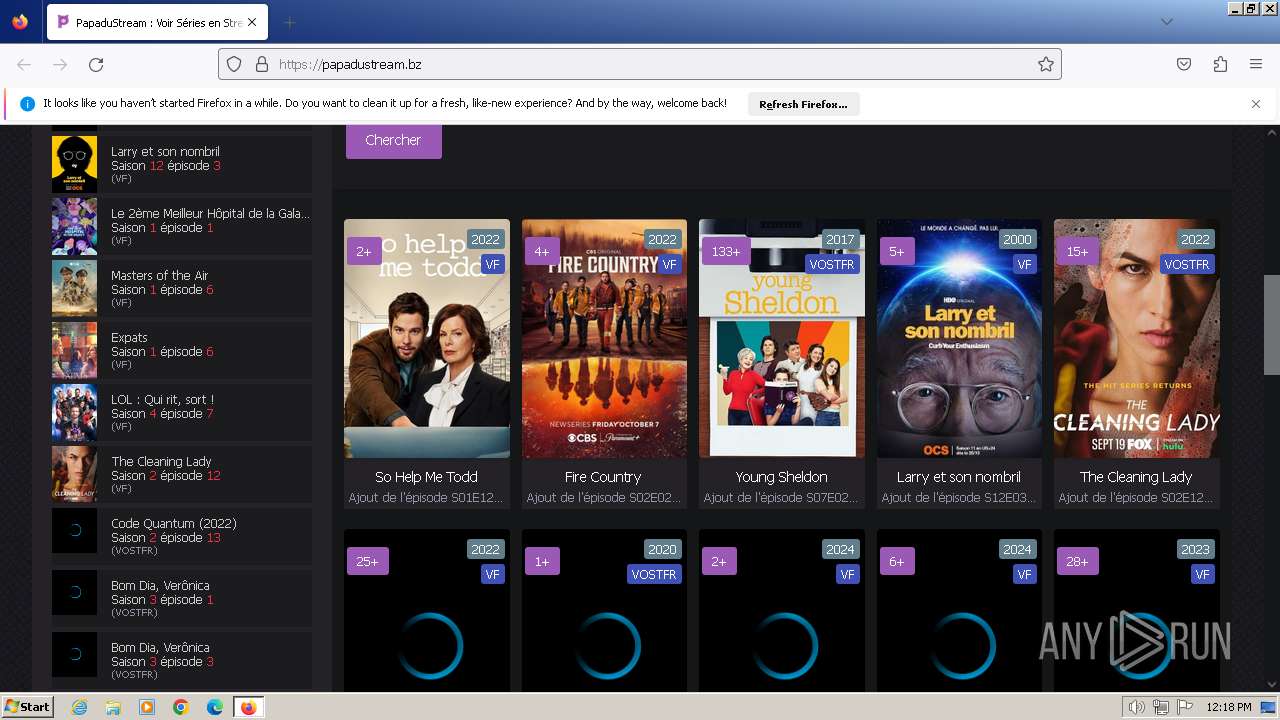Open Bom Dia, Verônica épisode 1
The height and width of the screenshot is (720, 1280).
click(181, 598)
